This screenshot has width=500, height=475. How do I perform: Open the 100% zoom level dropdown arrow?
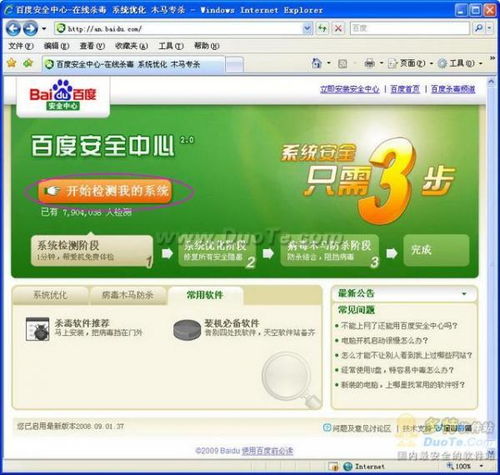point(481,466)
